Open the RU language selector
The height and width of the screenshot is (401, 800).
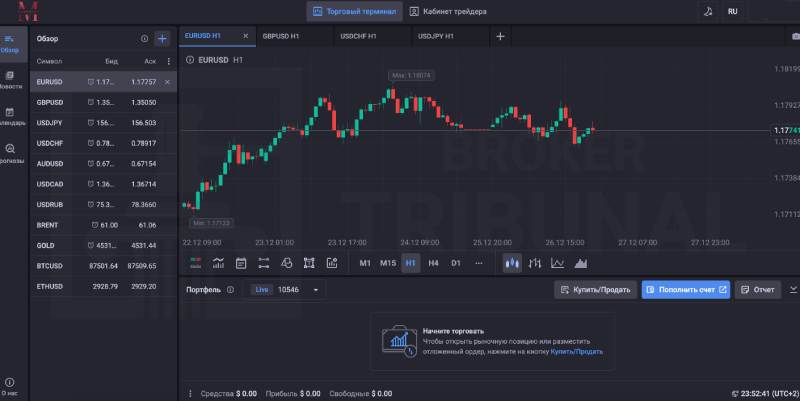pos(761,11)
